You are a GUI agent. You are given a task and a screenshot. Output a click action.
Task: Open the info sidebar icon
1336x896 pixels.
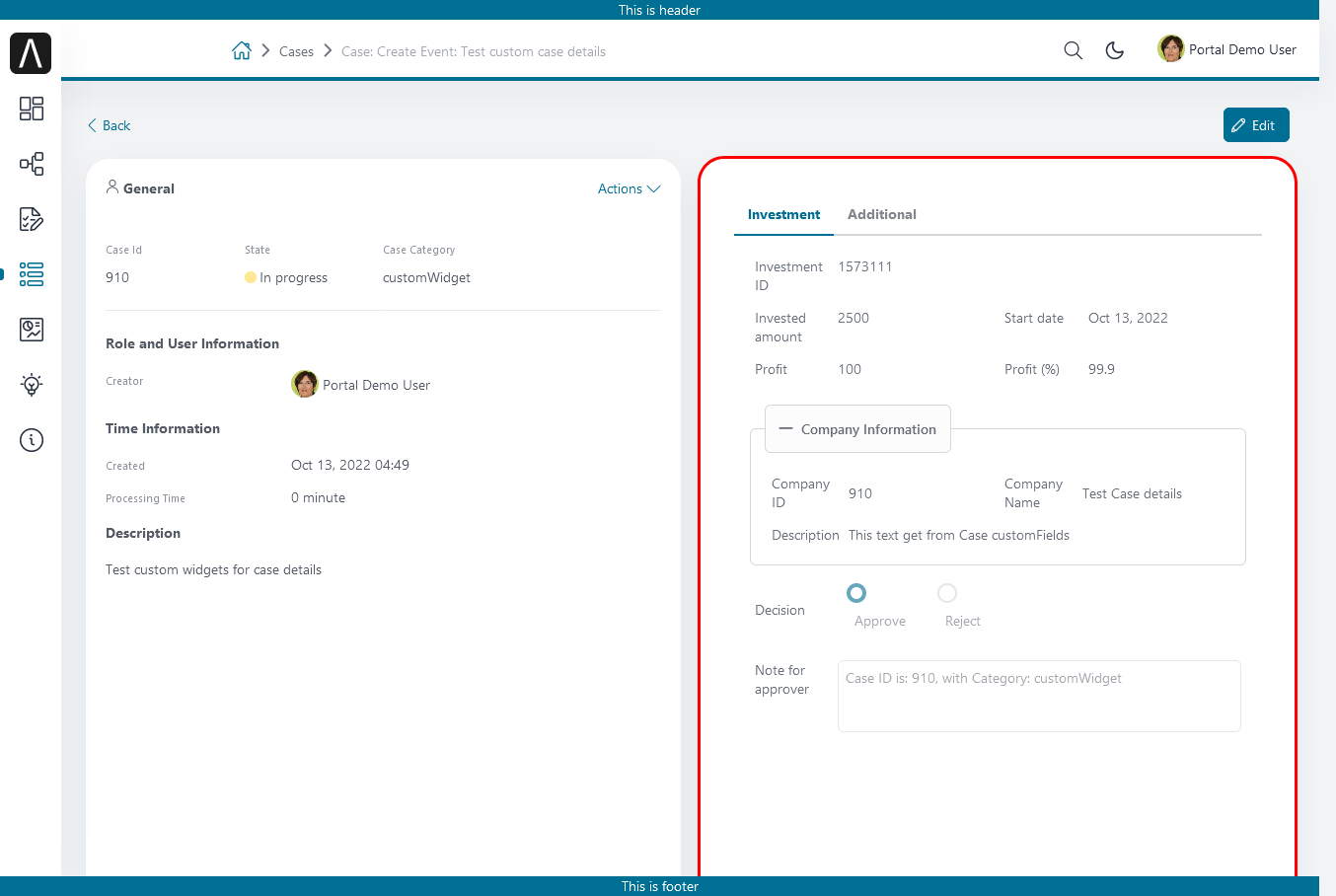coord(32,440)
